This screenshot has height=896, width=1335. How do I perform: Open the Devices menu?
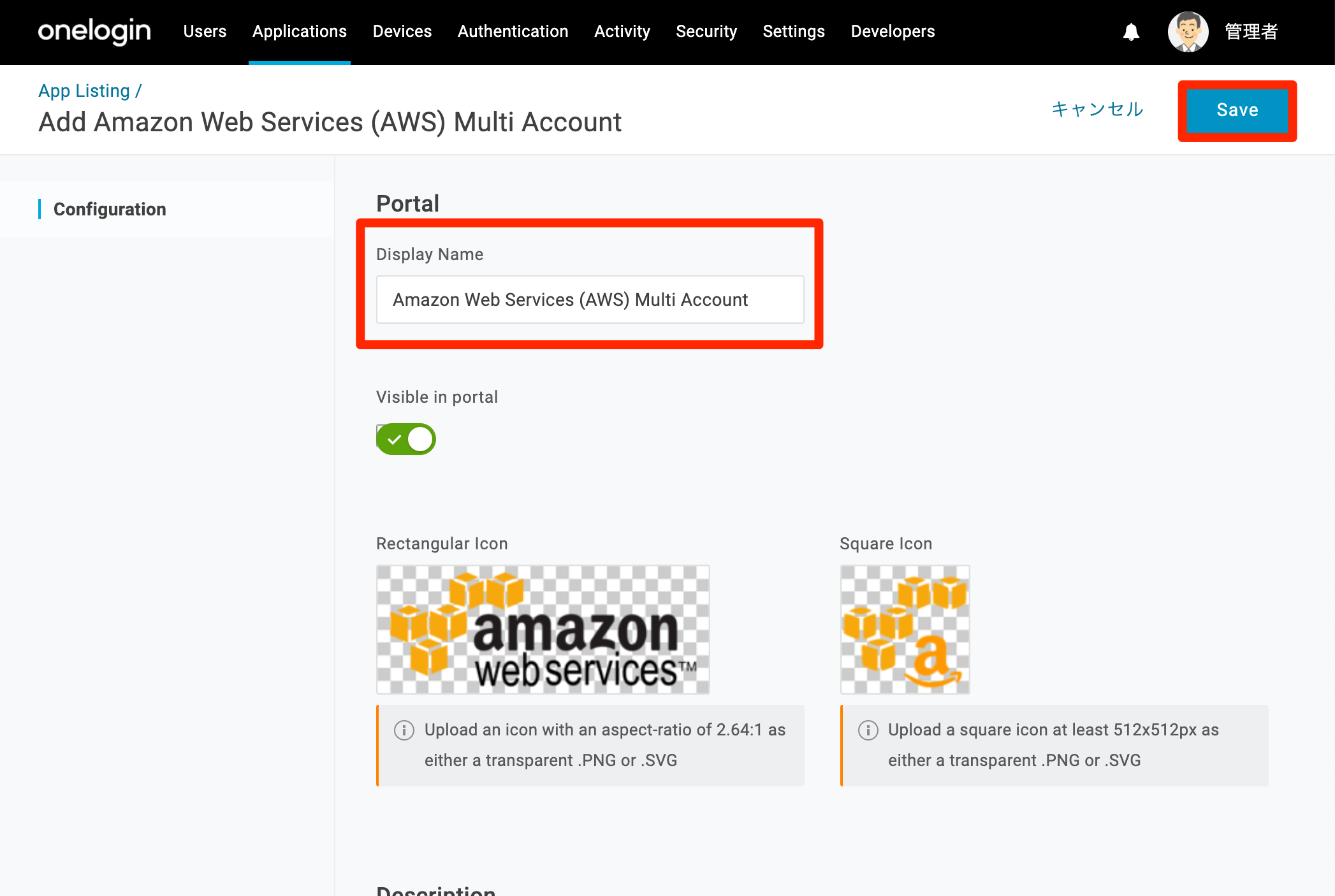(402, 31)
